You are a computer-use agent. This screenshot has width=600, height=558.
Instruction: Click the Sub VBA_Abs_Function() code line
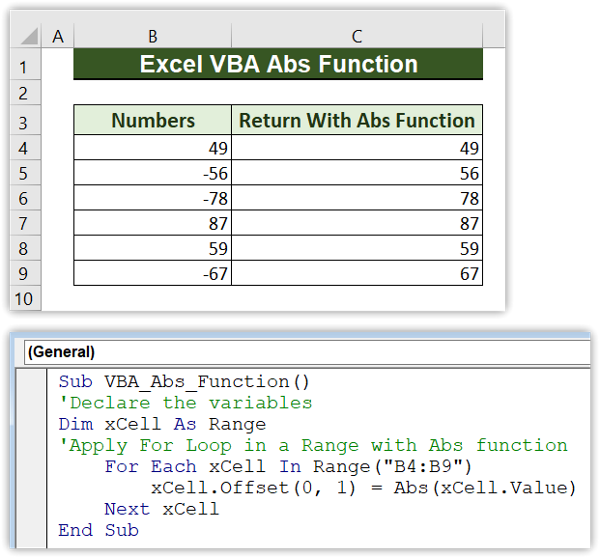click(x=184, y=382)
